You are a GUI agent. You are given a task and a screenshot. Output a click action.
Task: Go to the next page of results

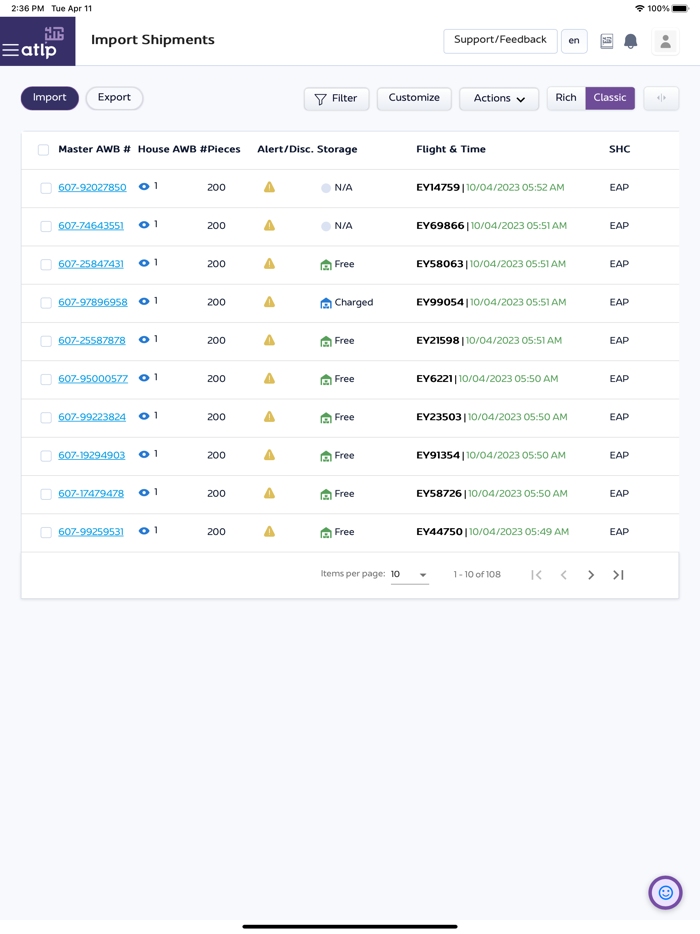point(590,575)
